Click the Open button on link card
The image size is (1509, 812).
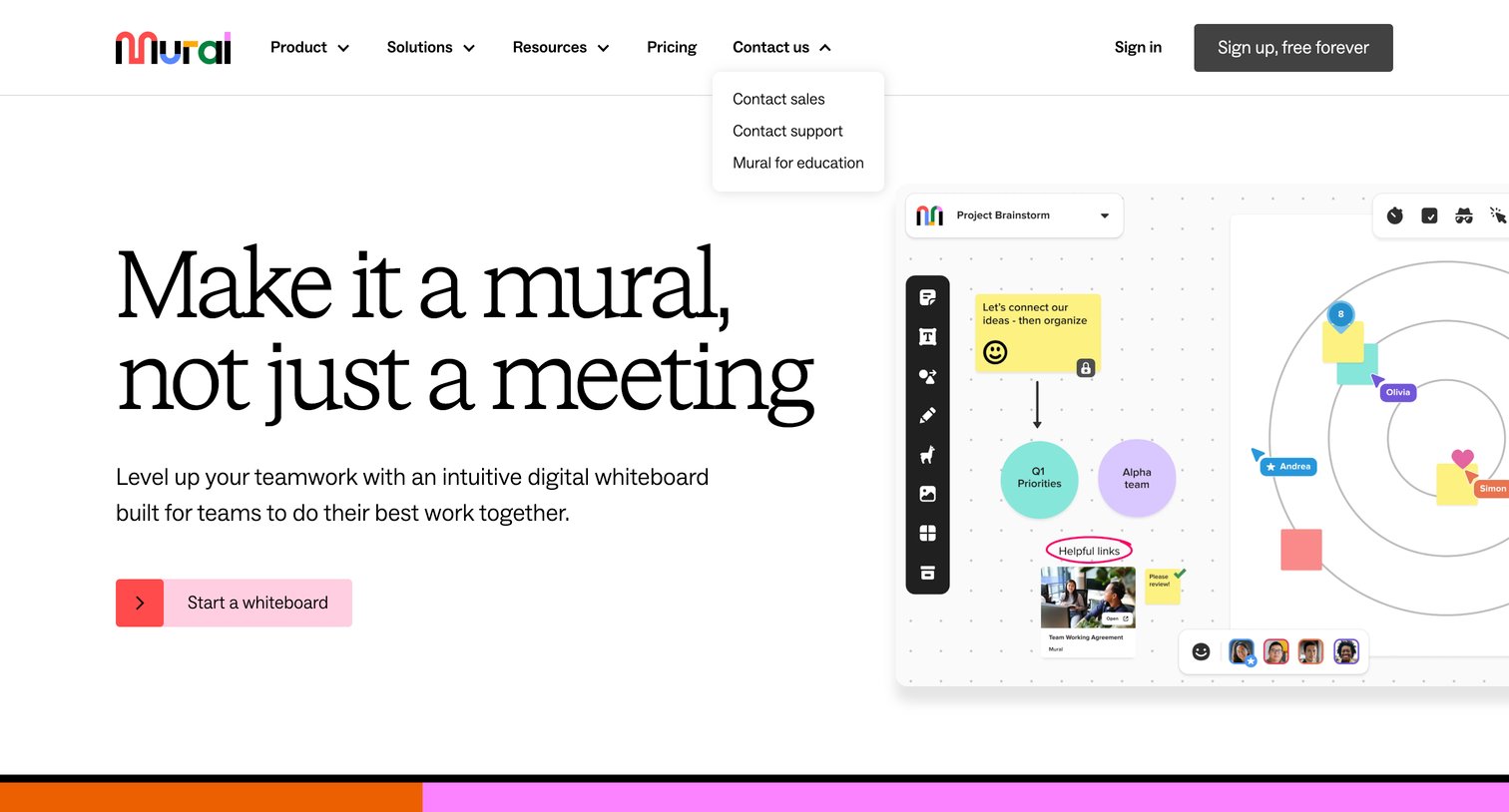coord(1117,618)
